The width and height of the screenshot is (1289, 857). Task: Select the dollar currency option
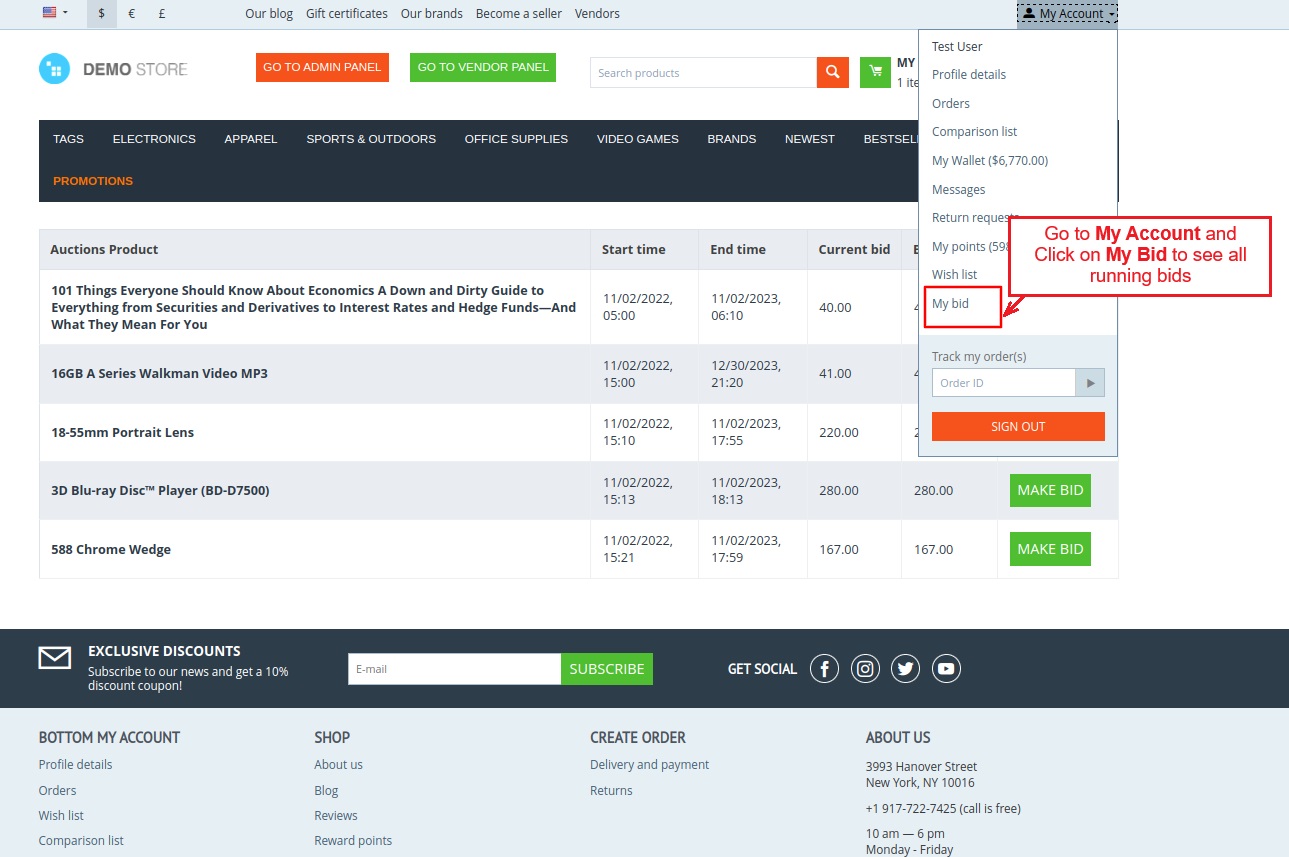101,14
